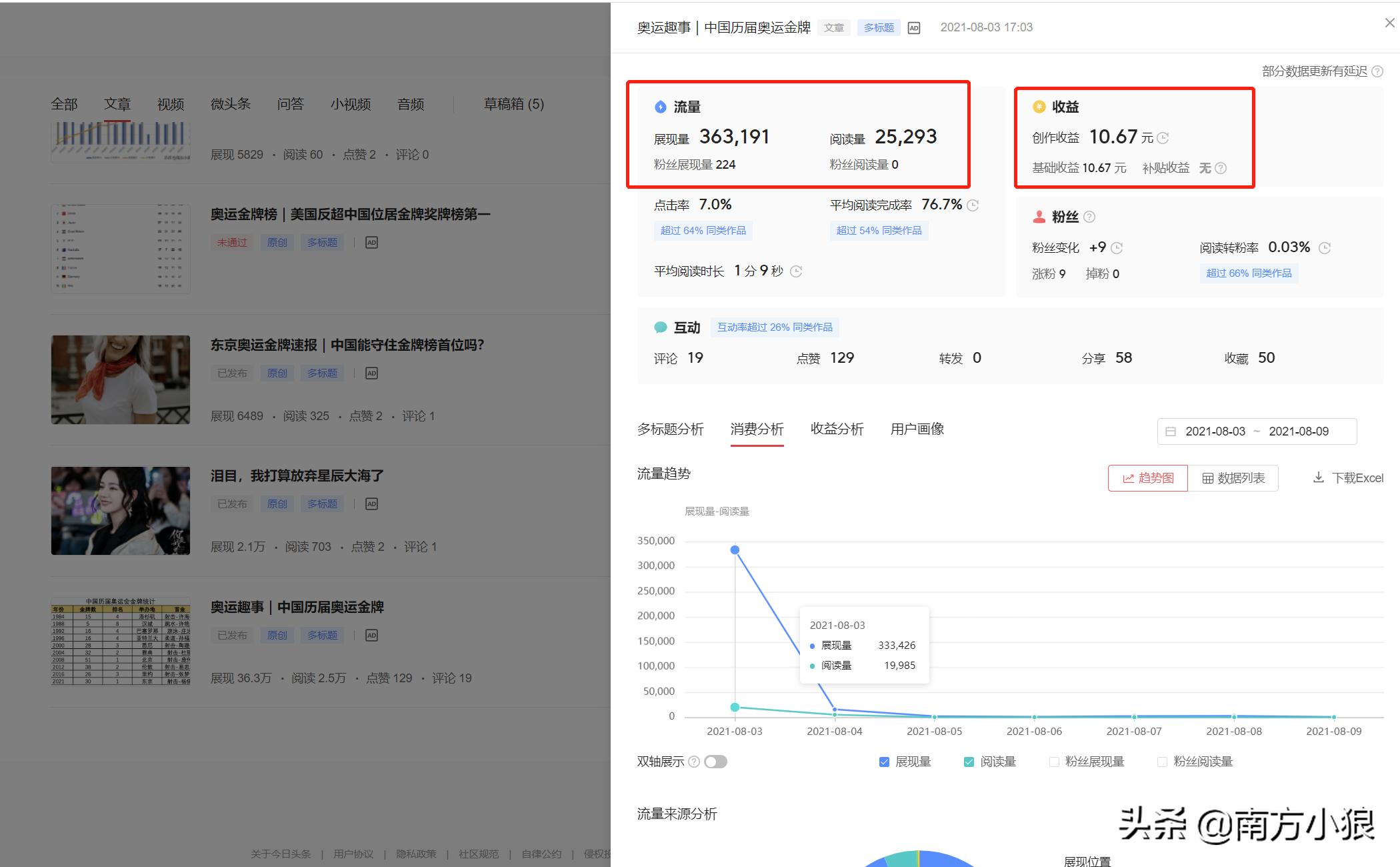
Task: Toggle the 双轴展示 switch
Action: [715, 762]
